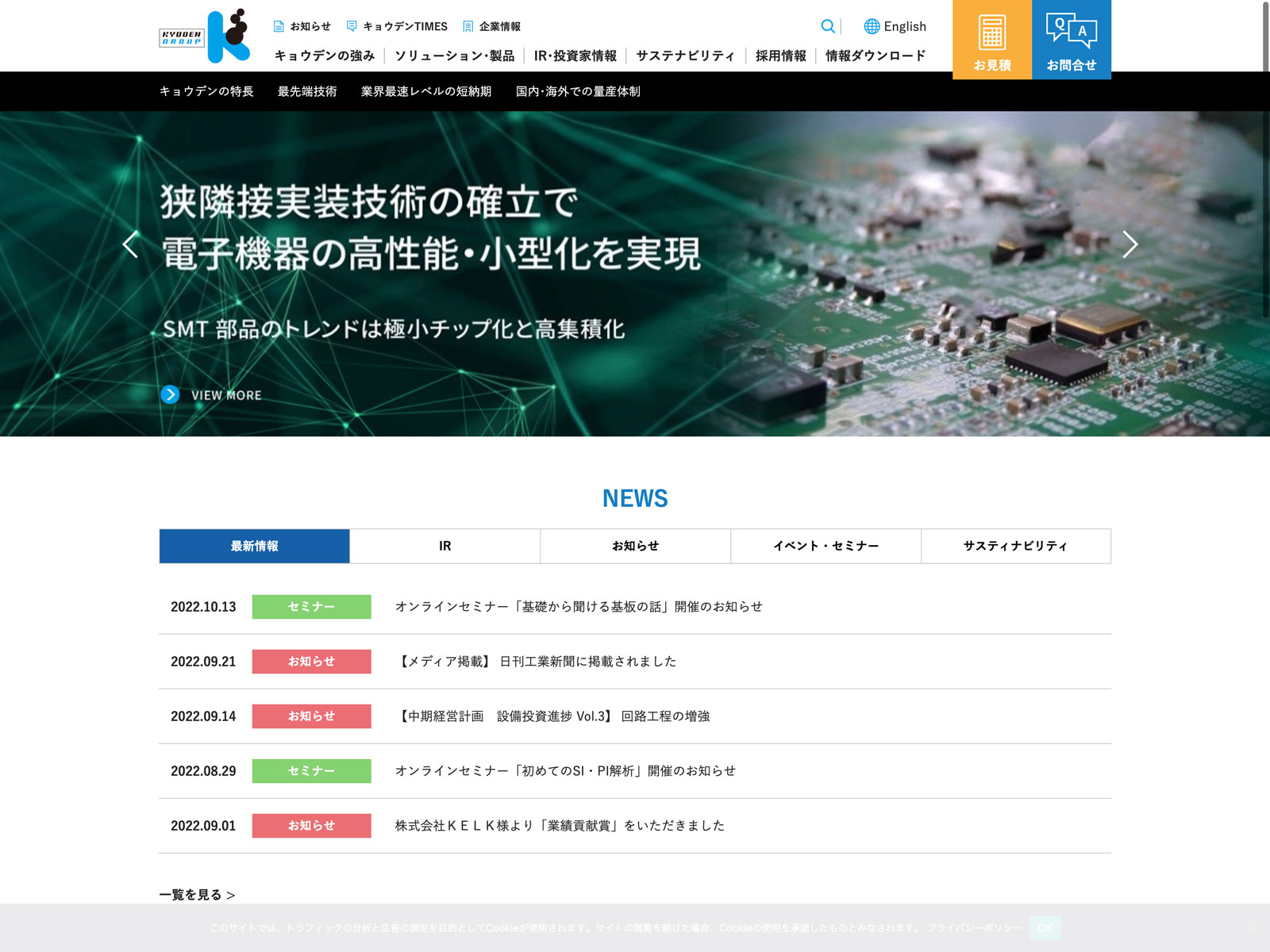Open 2022.10.13 online seminar announcement
This screenshot has height=952, width=1270.
579,607
